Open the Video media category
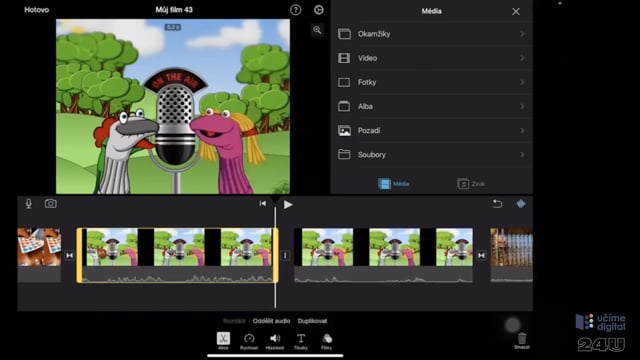 [x=431, y=58]
